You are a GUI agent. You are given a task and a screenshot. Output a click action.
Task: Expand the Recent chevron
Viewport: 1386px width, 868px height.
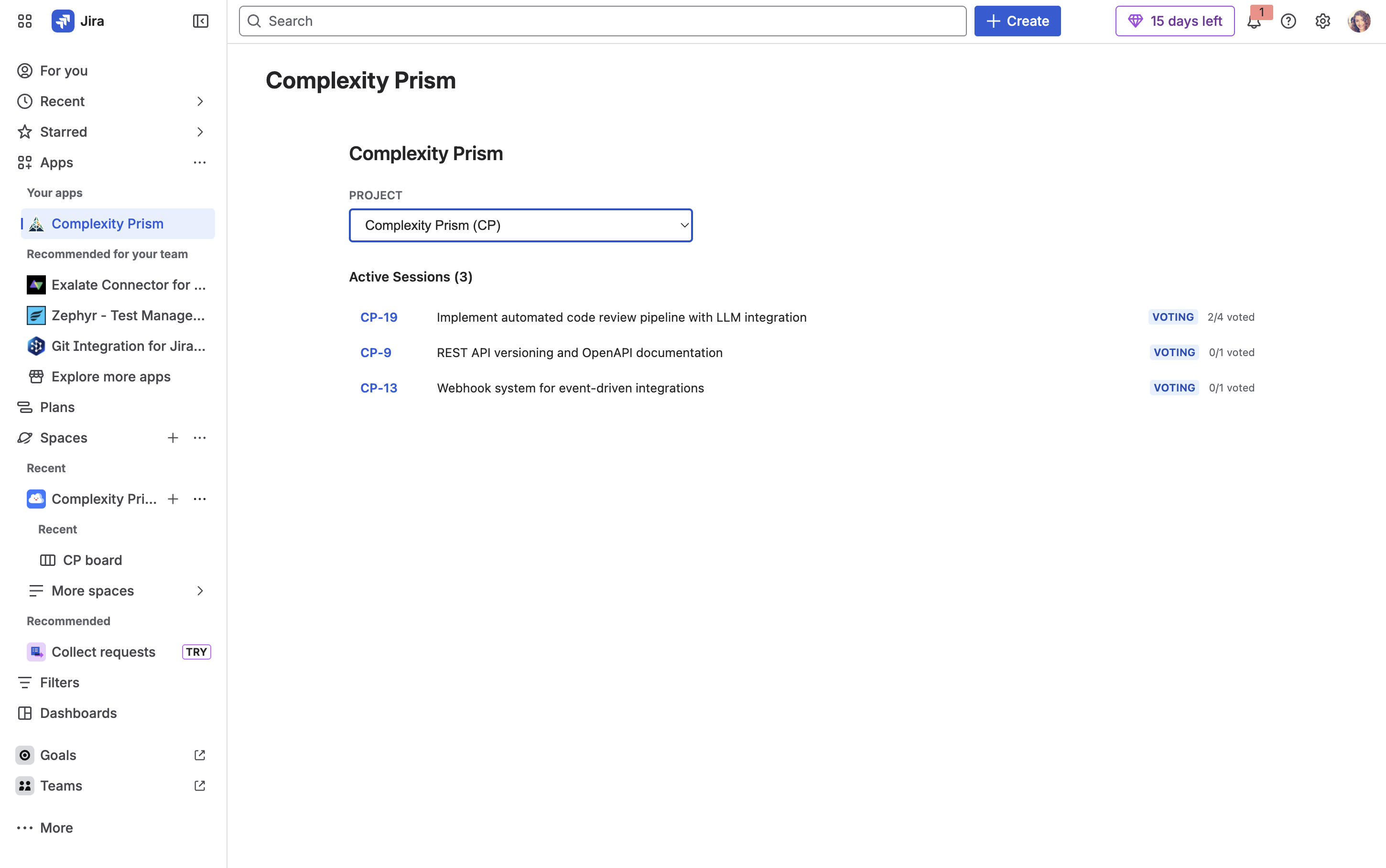(200, 102)
